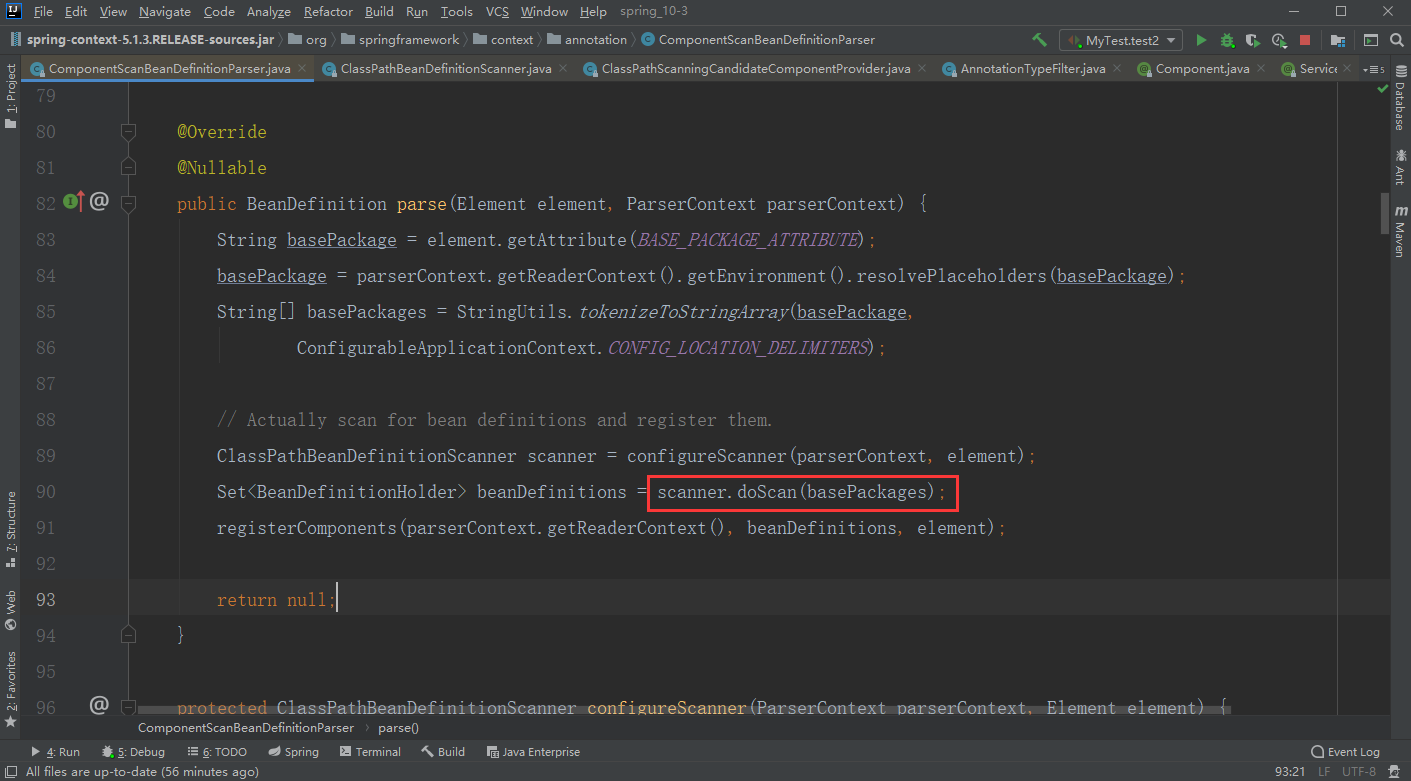Open the Refactor menu

tap(328, 12)
